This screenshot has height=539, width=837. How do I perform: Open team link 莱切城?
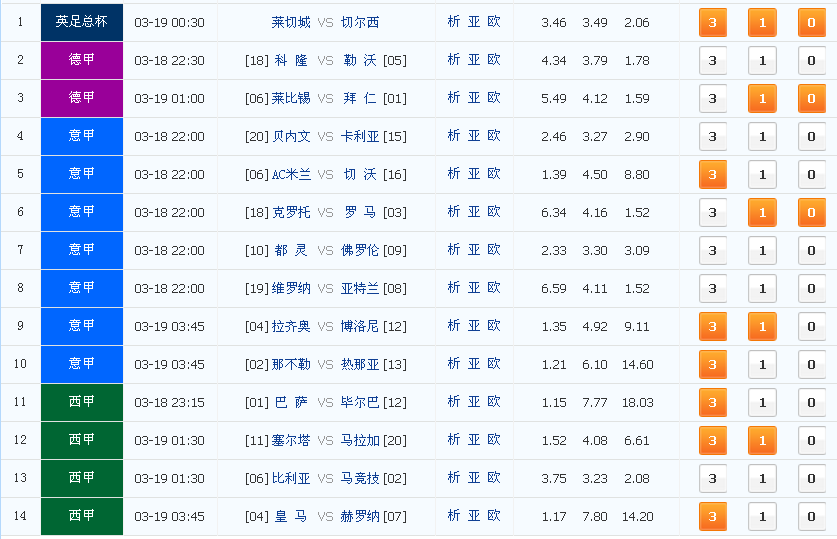[291, 22]
